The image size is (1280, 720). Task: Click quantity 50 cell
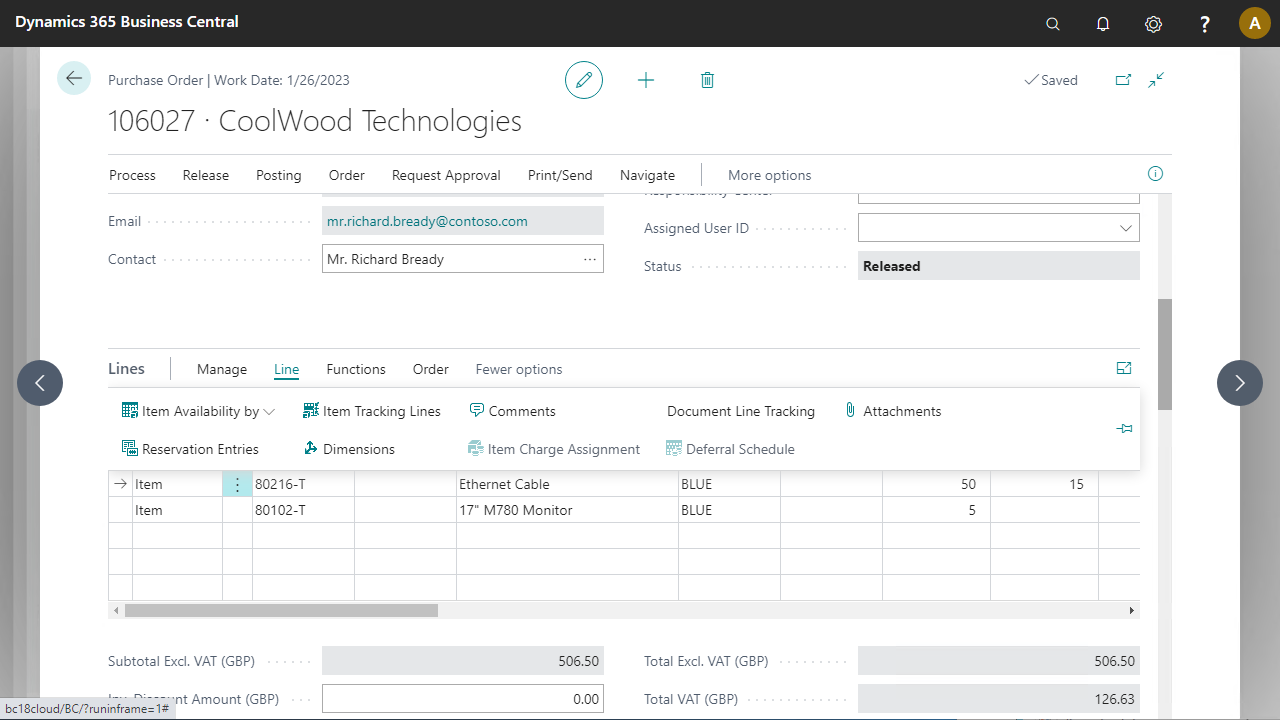(937, 484)
